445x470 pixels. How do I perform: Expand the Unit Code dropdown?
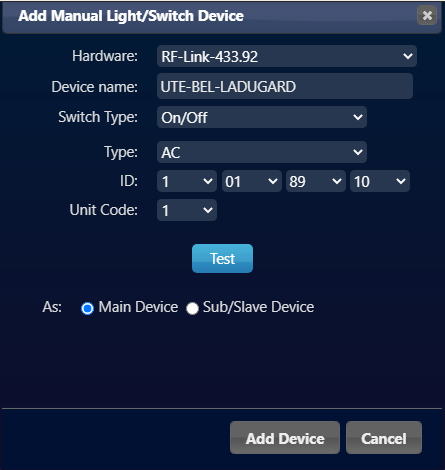point(187,210)
